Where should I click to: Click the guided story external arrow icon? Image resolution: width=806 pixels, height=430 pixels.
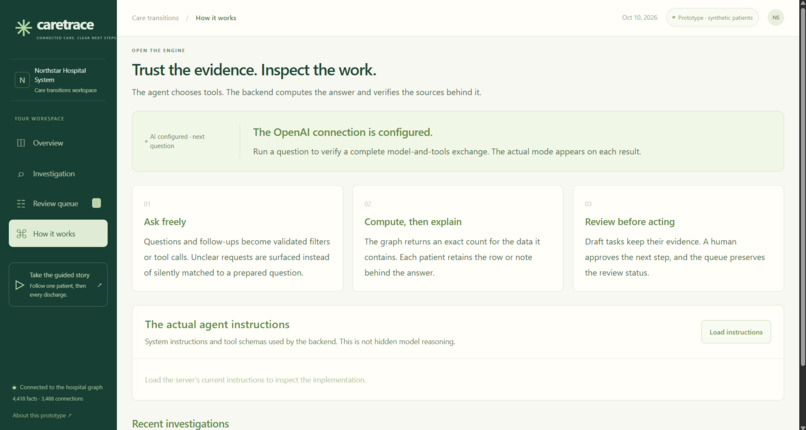pos(100,285)
